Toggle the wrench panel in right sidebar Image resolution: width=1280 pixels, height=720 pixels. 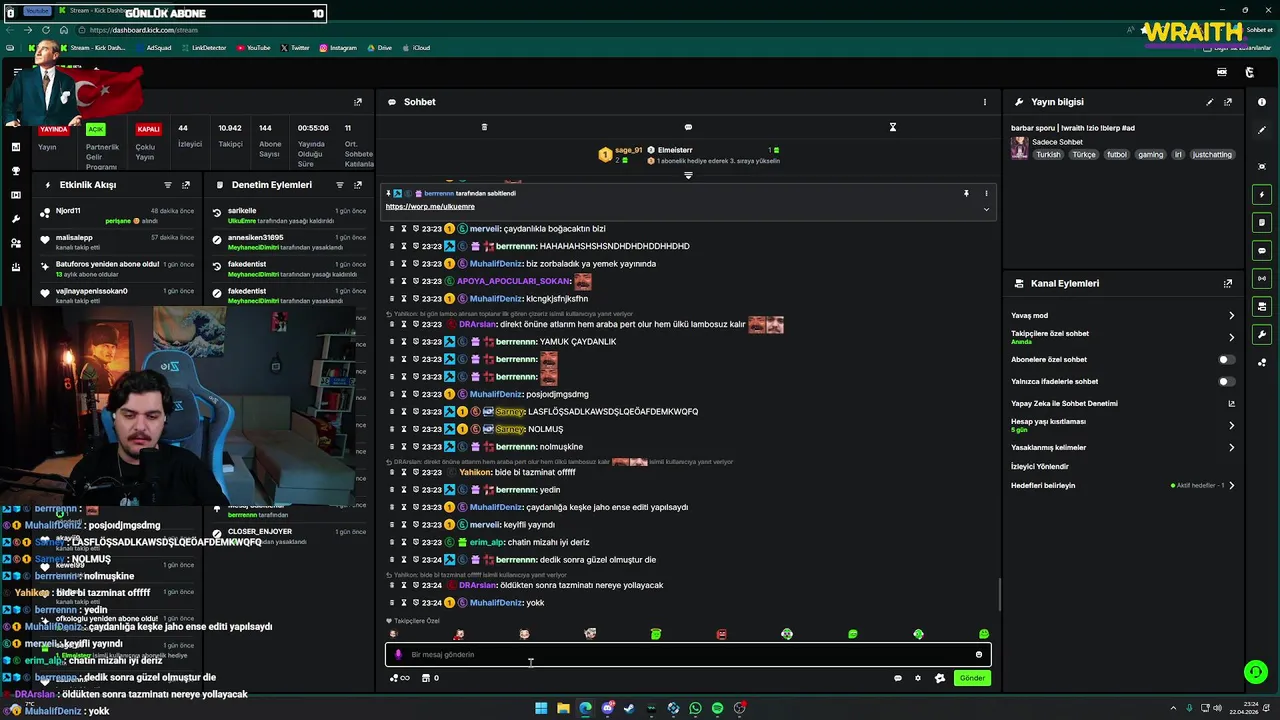1262,334
